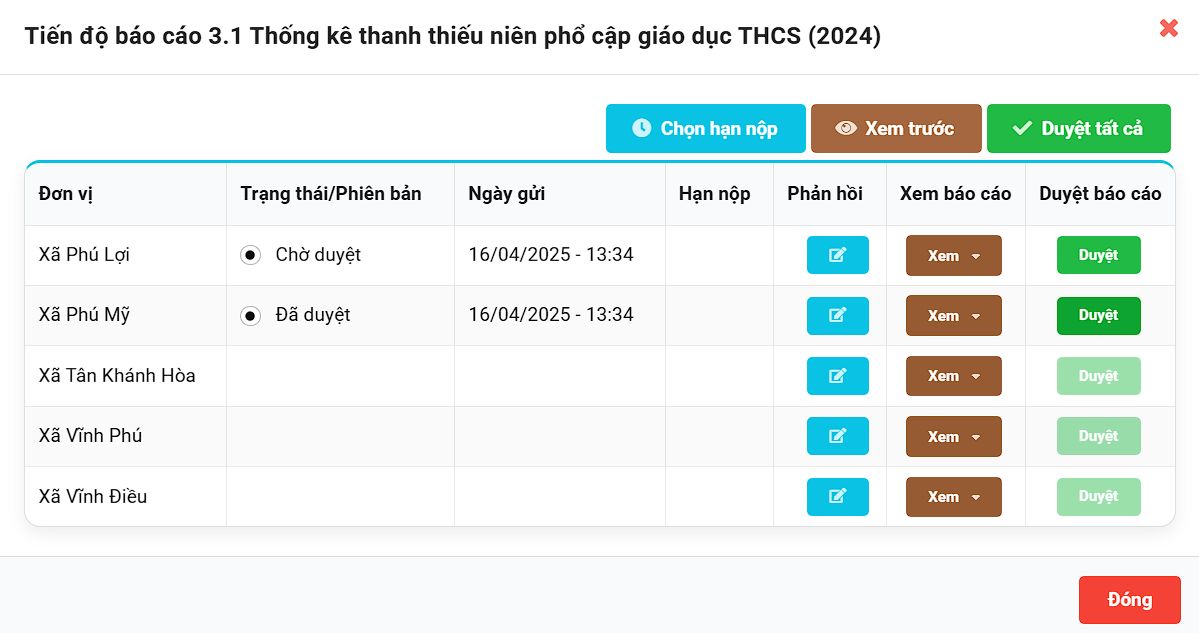Viewport: 1199px width, 633px height.
Task: Click Duyệt button for Xã Phú Mỹ
Action: (1098, 316)
